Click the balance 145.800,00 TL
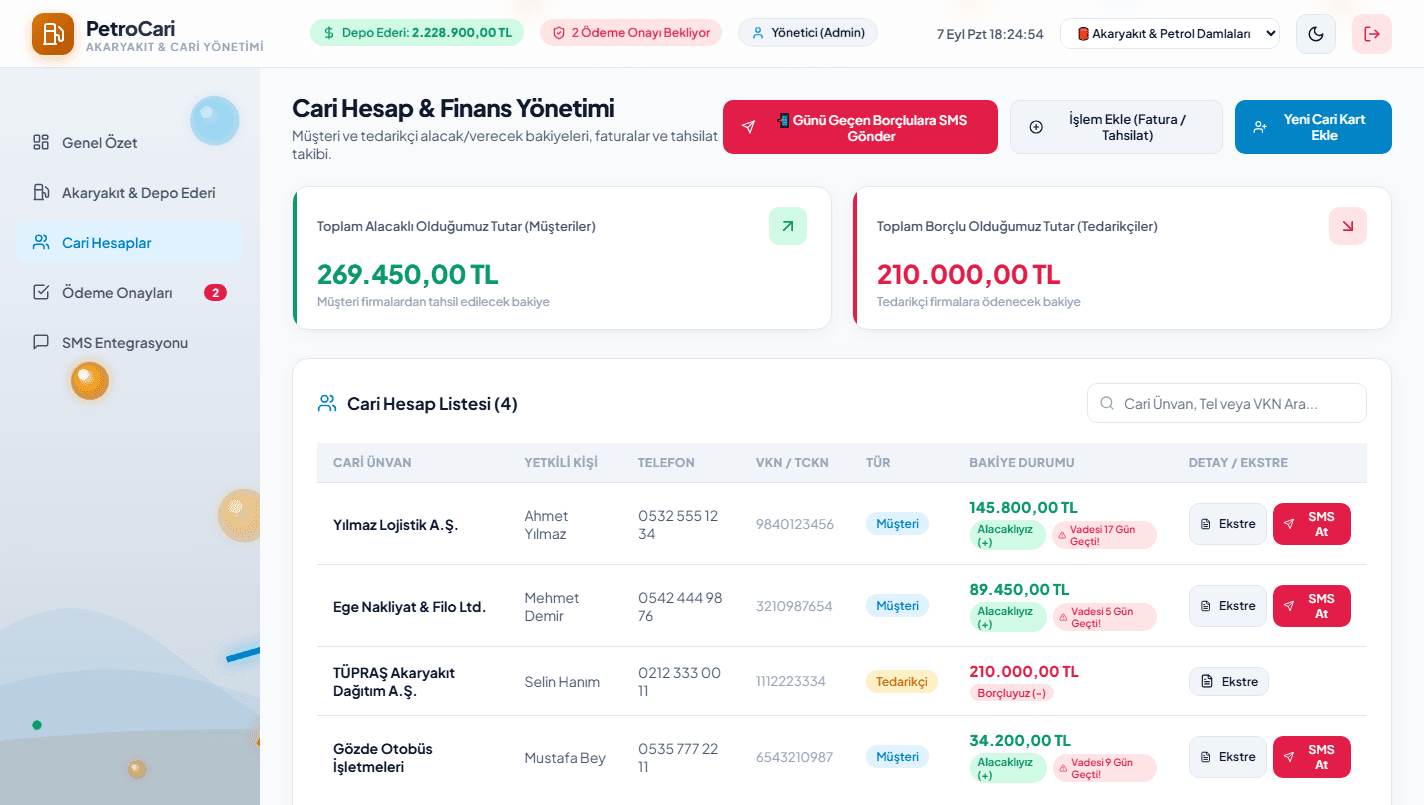Screen dimensions: 1424x805 [1023, 508]
